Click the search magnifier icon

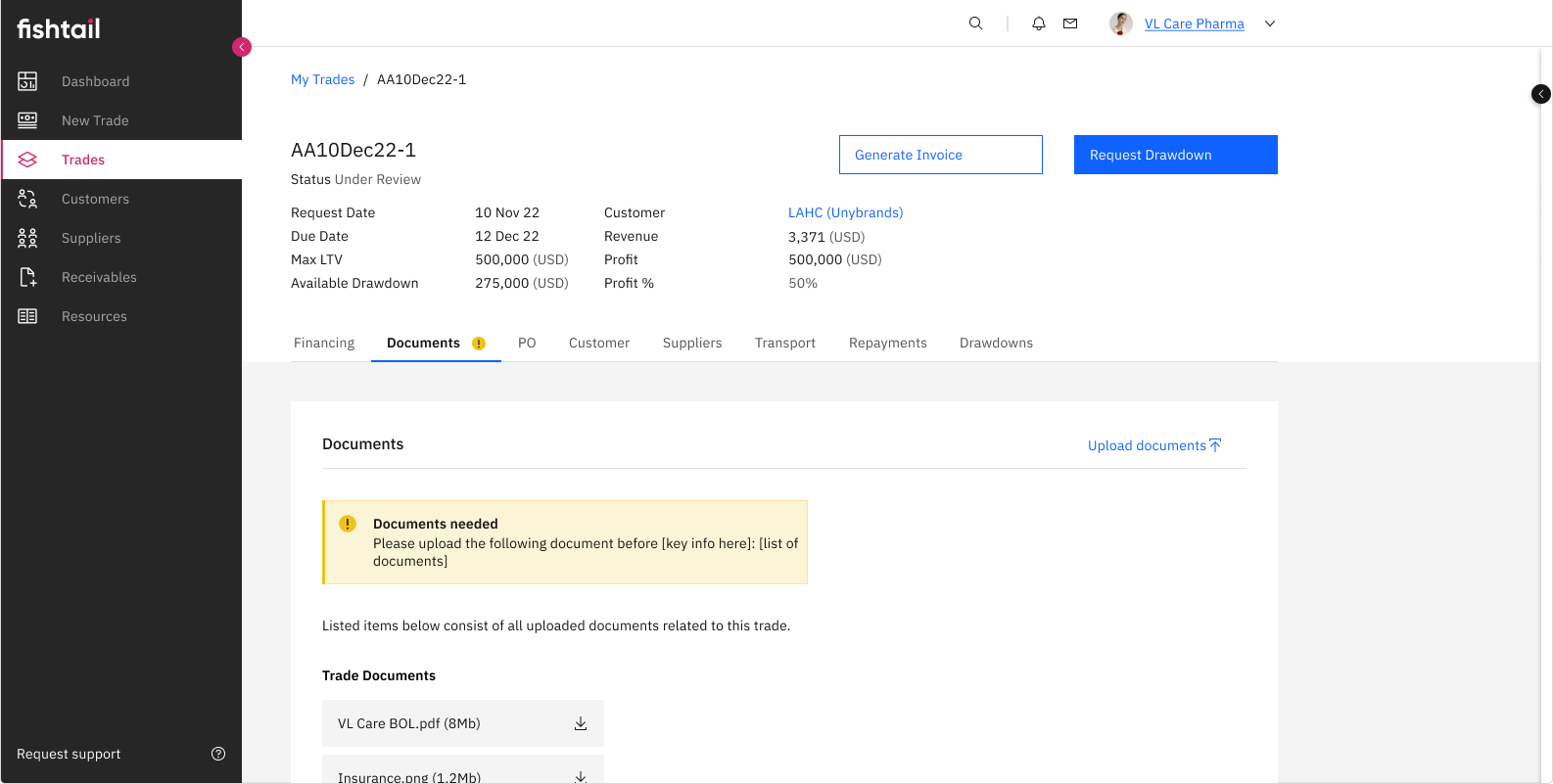point(975,23)
